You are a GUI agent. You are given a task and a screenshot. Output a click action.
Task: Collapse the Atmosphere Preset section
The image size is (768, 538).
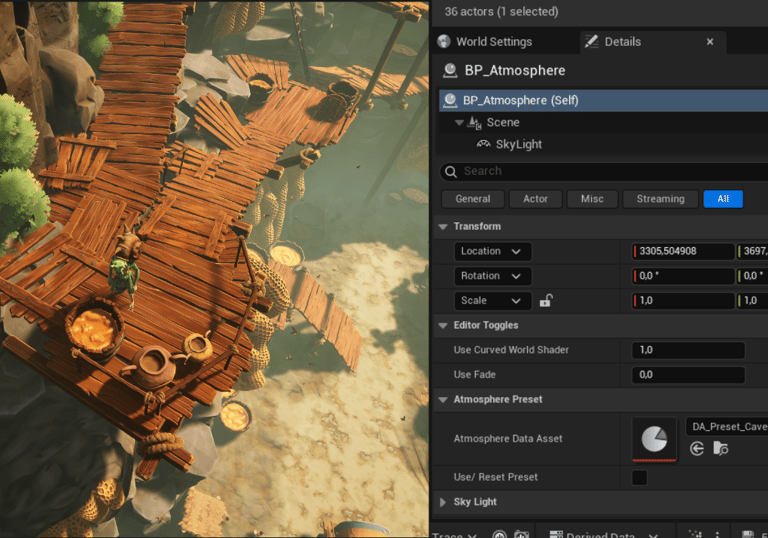tap(443, 400)
